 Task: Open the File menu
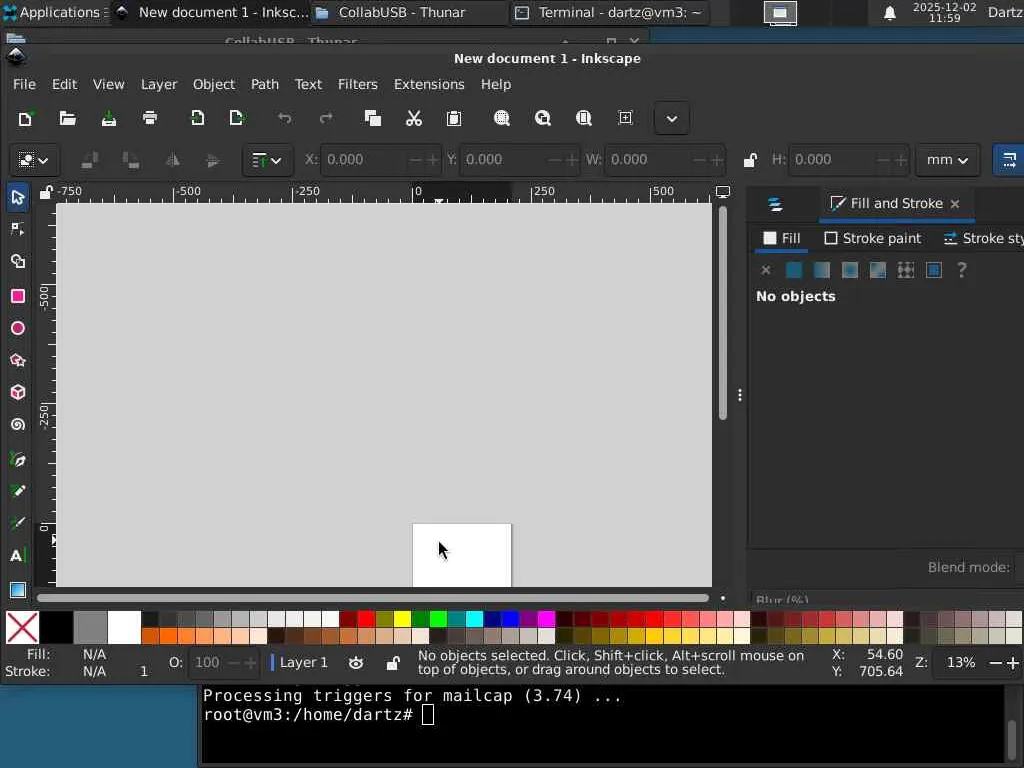coord(24,84)
